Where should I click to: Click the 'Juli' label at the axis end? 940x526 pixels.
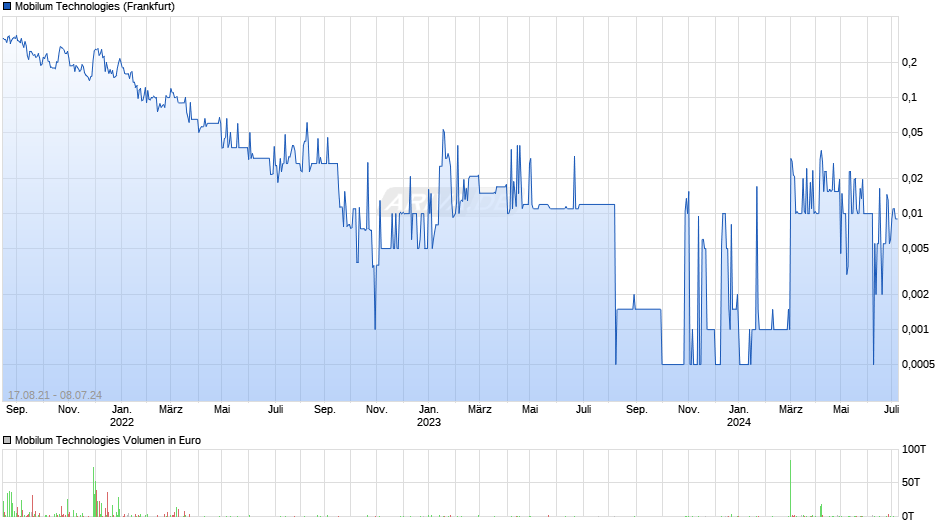(x=891, y=409)
